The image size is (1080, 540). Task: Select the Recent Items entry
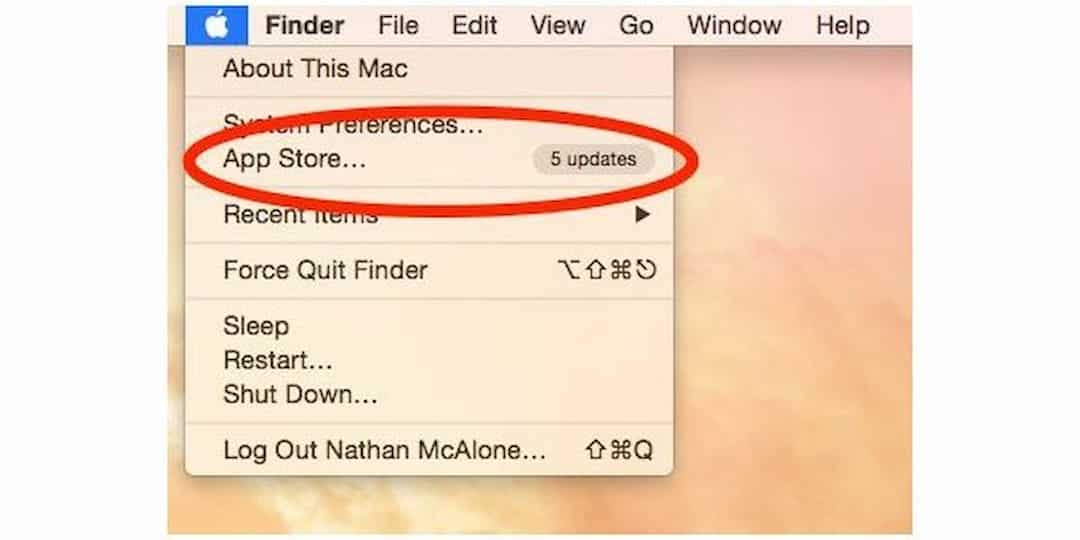point(429,215)
